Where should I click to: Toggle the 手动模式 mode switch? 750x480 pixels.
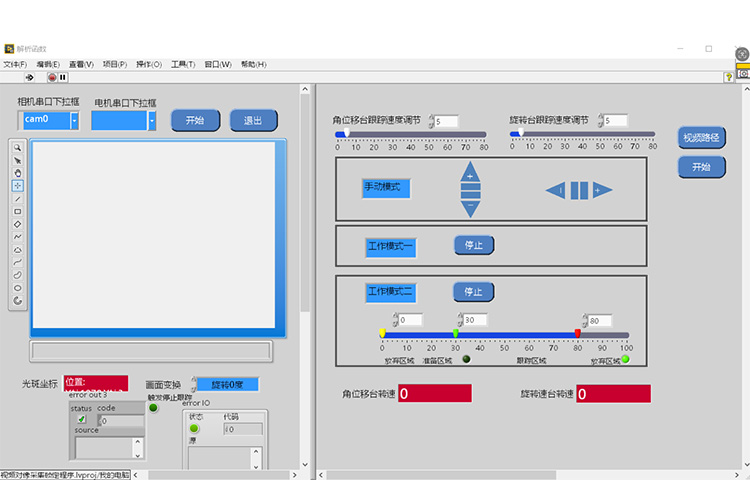[386, 187]
